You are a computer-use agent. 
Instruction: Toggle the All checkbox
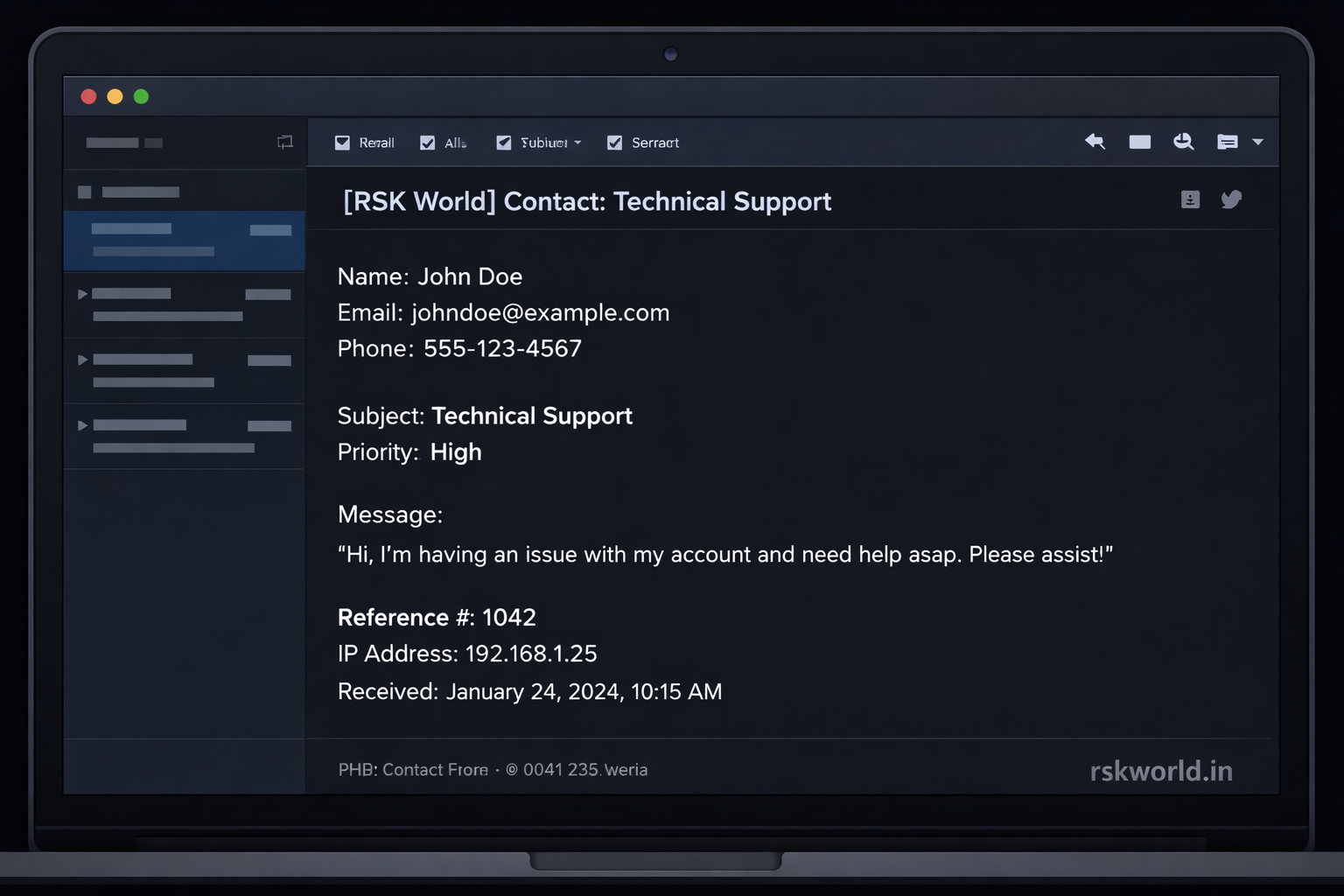[428, 142]
